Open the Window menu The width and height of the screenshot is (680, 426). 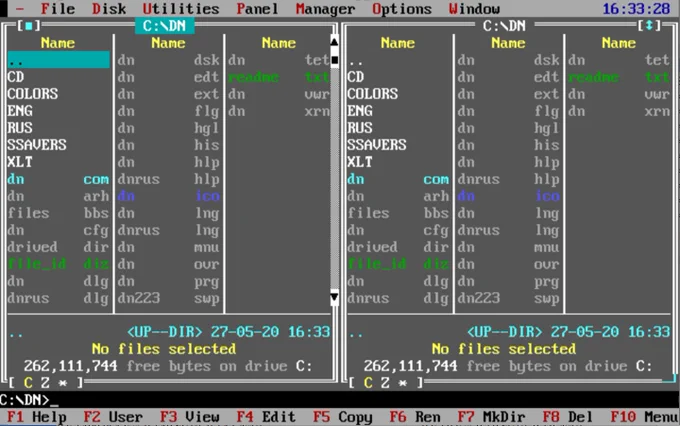(x=474, y=9)
